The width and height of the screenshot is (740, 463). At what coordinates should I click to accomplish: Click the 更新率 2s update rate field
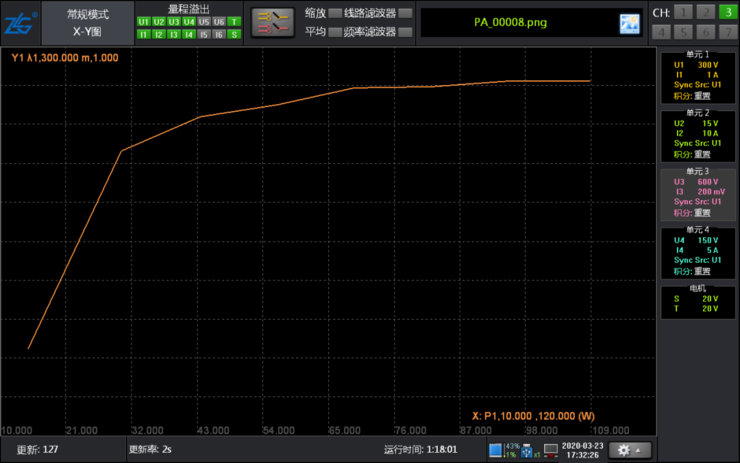151,449
